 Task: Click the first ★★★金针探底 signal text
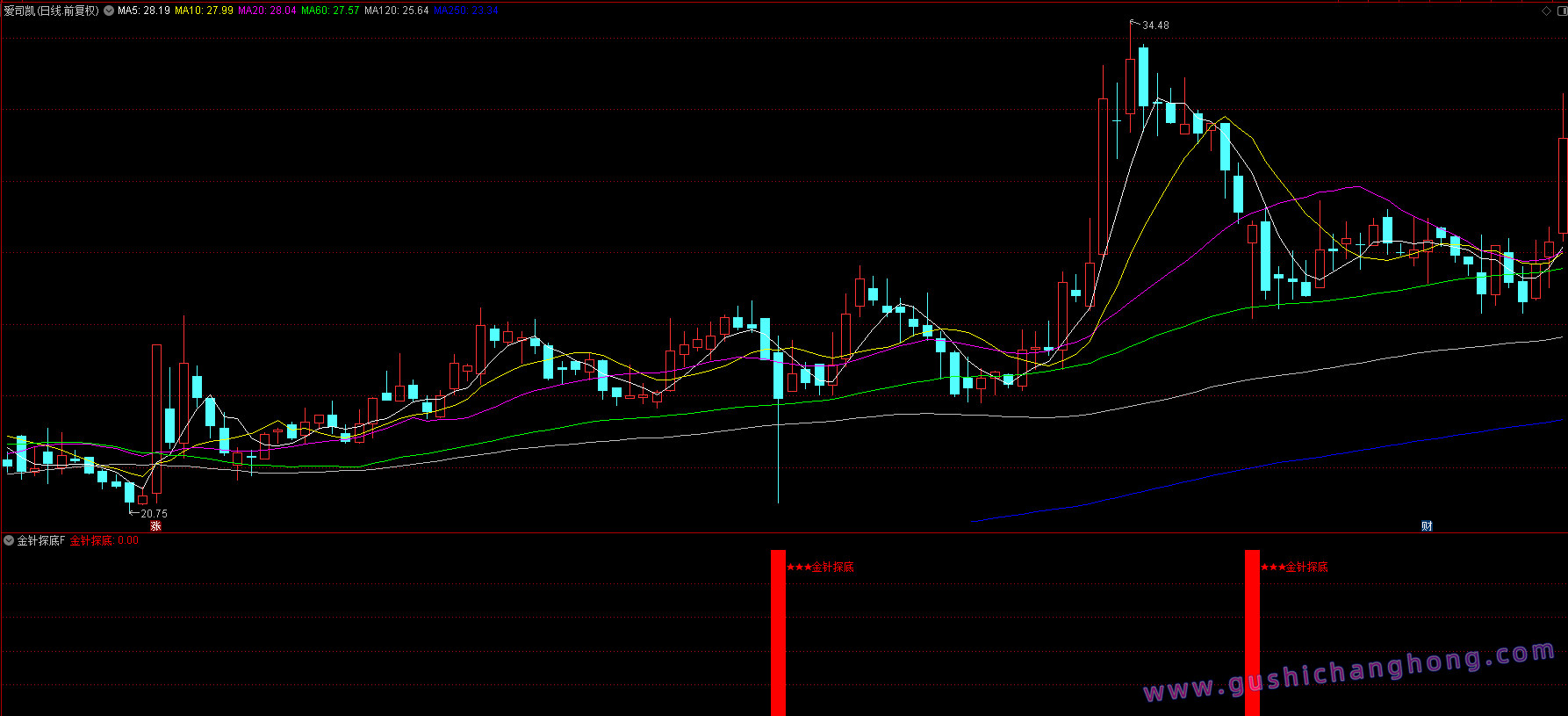(x=820, y=568)
